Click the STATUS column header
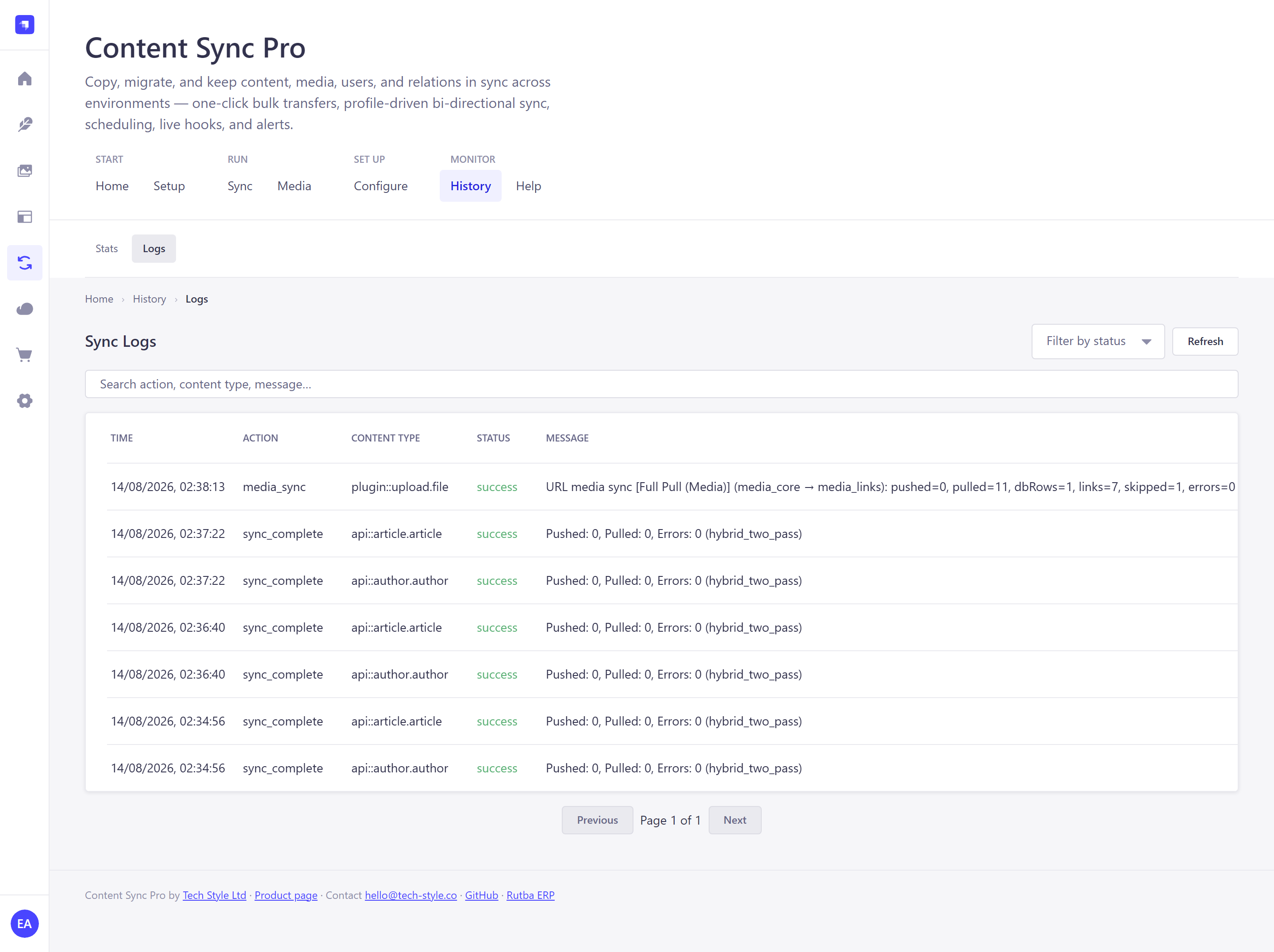 493,438
